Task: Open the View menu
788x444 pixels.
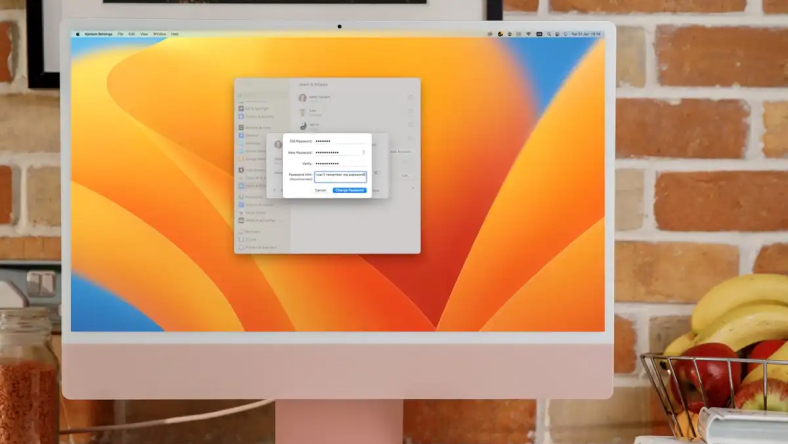Action: [x=144, y=34]
